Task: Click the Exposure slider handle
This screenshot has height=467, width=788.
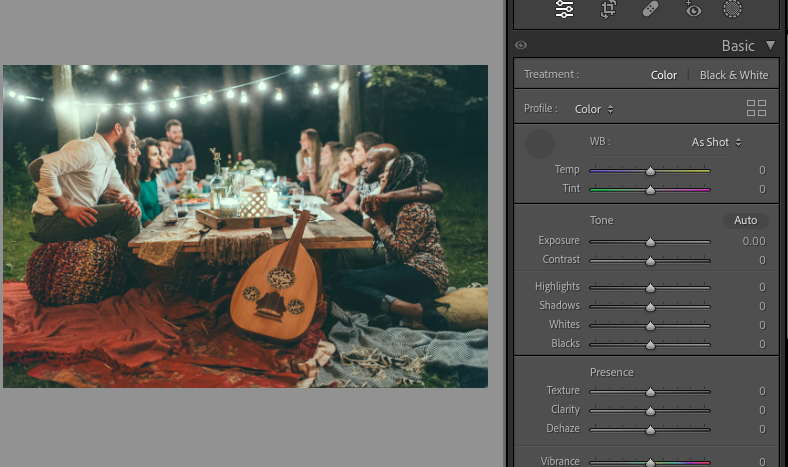Action: point(650,242)
